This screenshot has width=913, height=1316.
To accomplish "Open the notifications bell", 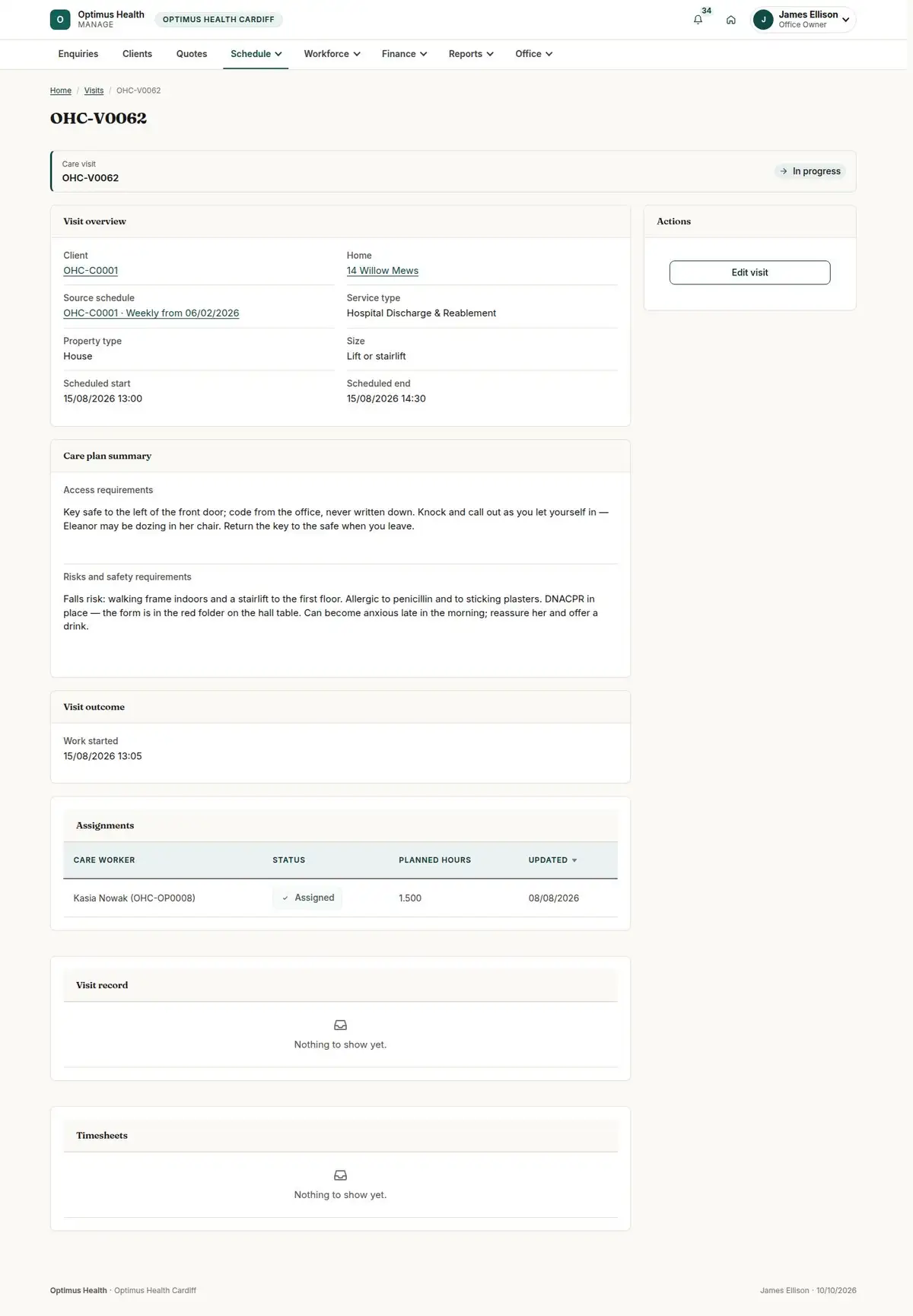I will 698,20.
